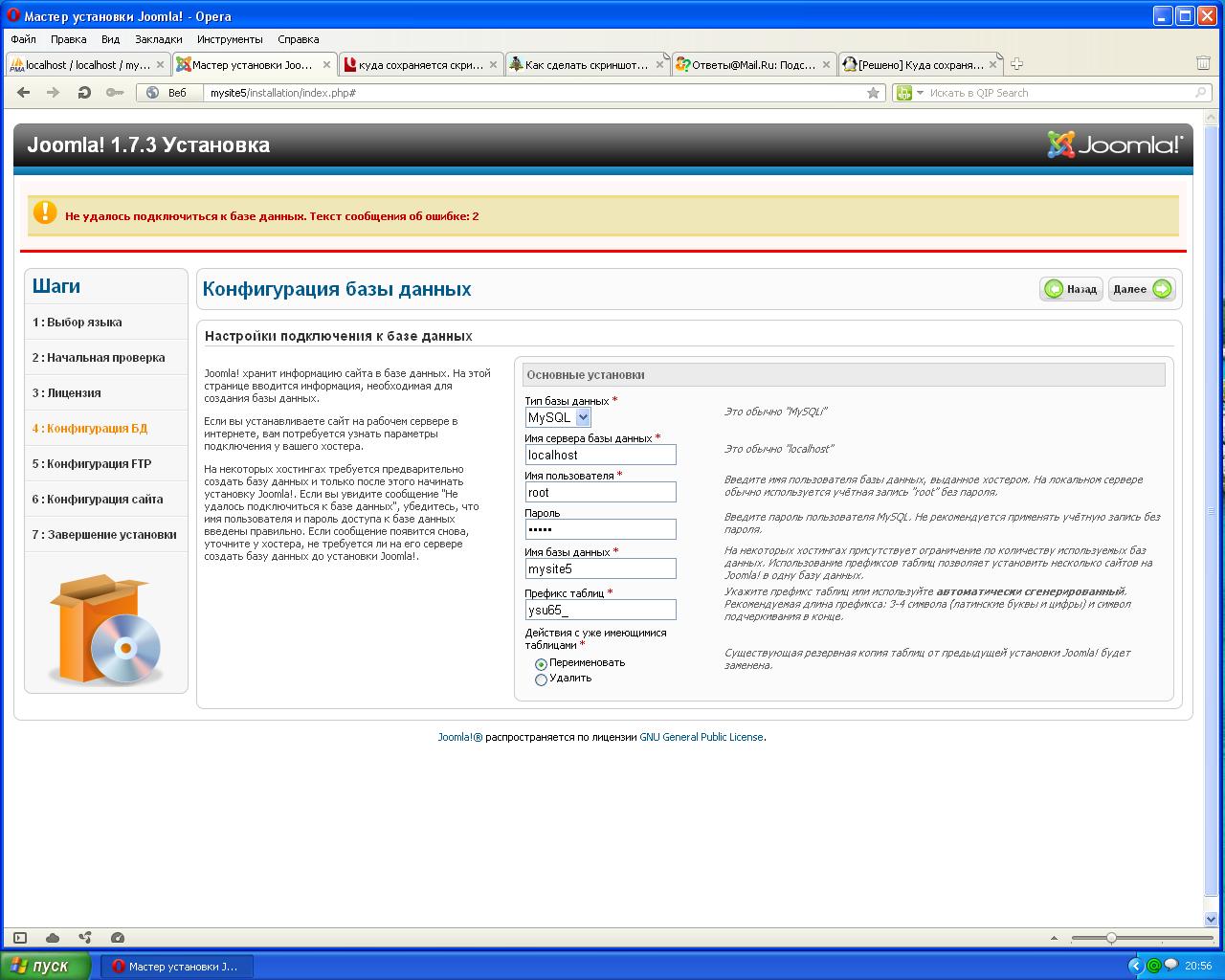The height and width of the screenshot is (980, 1225).
Task: Close the 'Как сделать скриншот…' tab
Action: click(659, 65)
